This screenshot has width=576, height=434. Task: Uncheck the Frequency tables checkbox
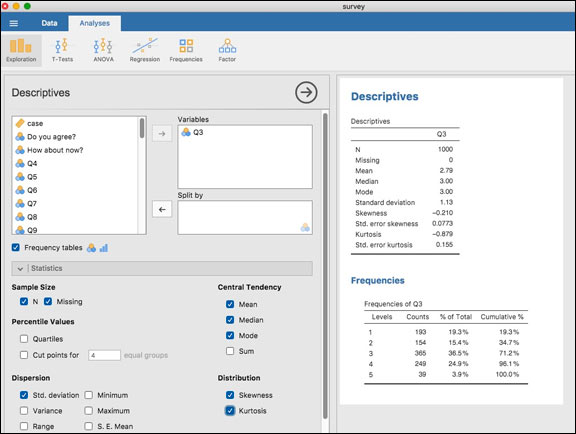click(16, 247)
